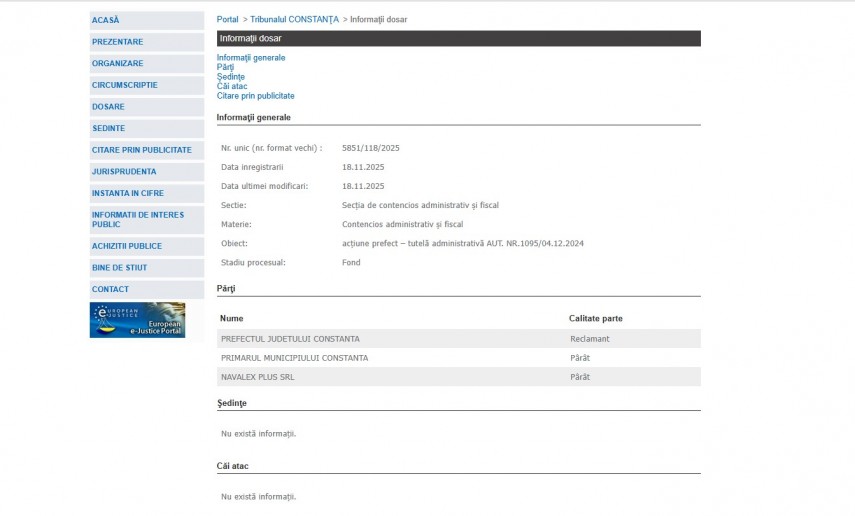Navigate to DOSARE in the sidebar
855x516 pixels.
pos(109,107)
